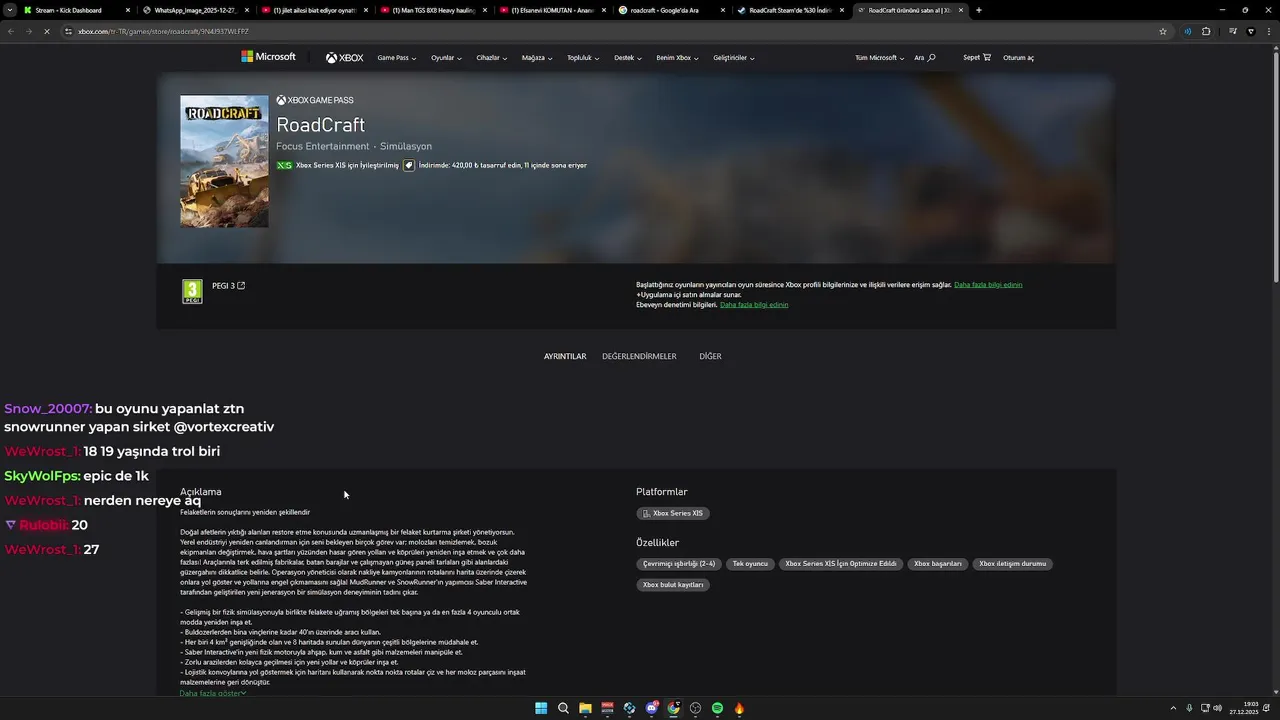Click the Xbox başarıları feature tag
1280x720 pixels.
[938, 564]
